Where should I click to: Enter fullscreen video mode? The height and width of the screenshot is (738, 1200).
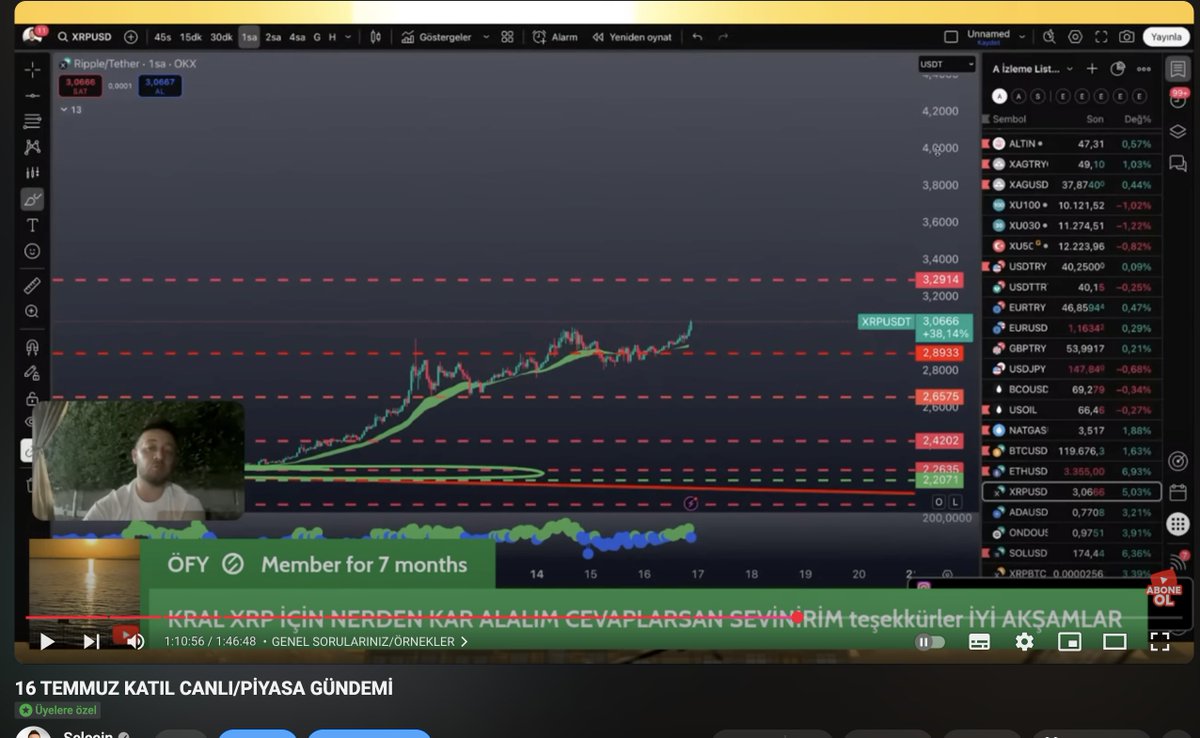[1159, 642]
